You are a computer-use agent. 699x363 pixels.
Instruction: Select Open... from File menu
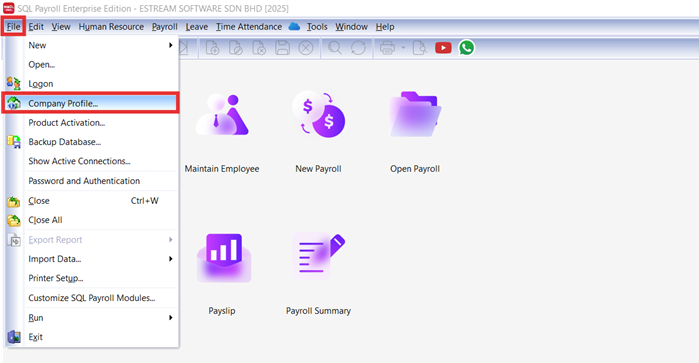(x=91, y=64)
